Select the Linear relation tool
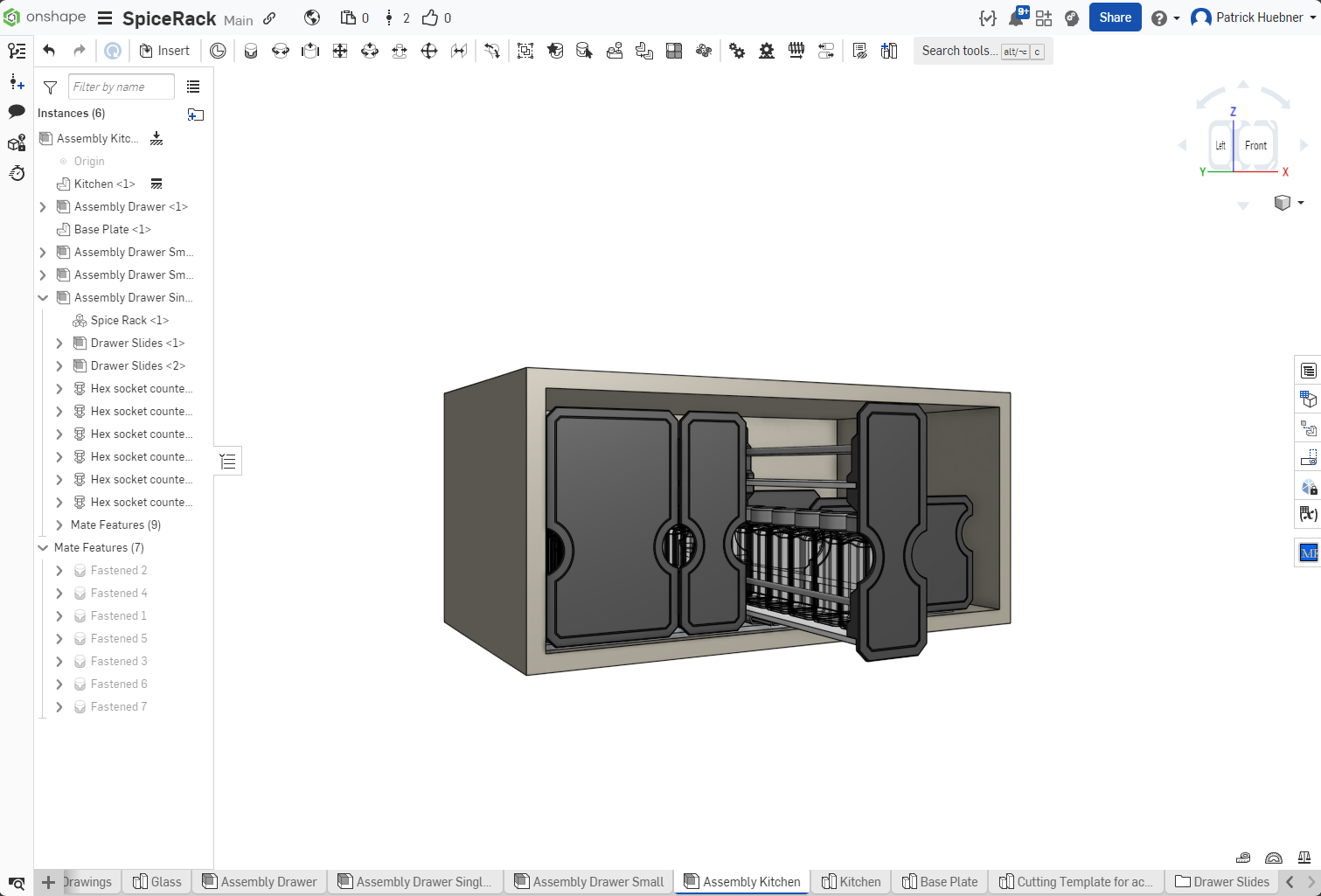1321x896 pixels. [x=826, y=51]
